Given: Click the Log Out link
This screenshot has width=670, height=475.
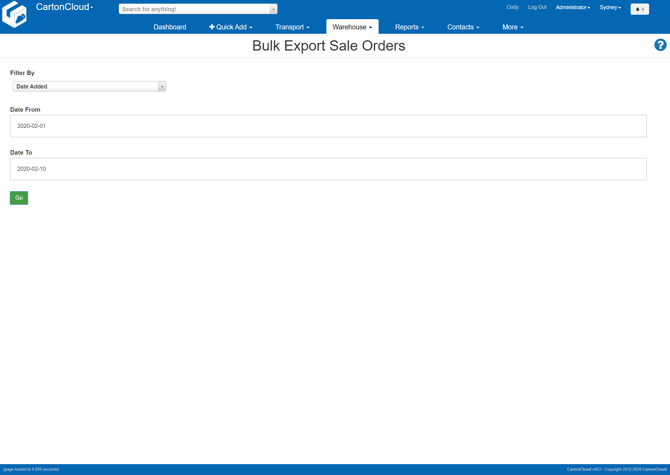Looking at the screenshot, I should [x=537, y=7].
